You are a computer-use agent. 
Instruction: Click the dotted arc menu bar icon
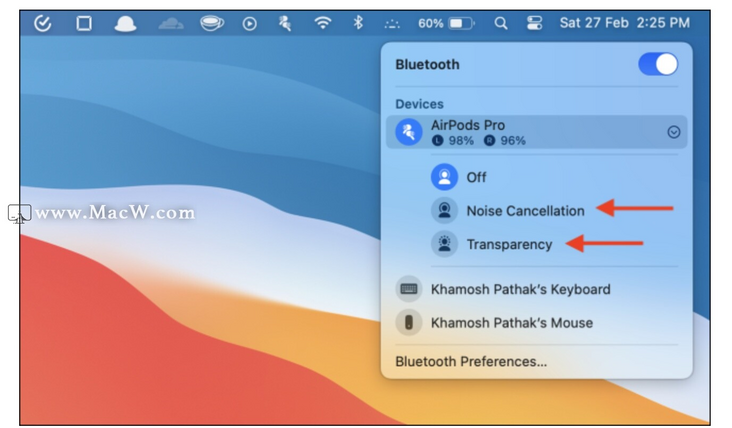coord(392,24)
